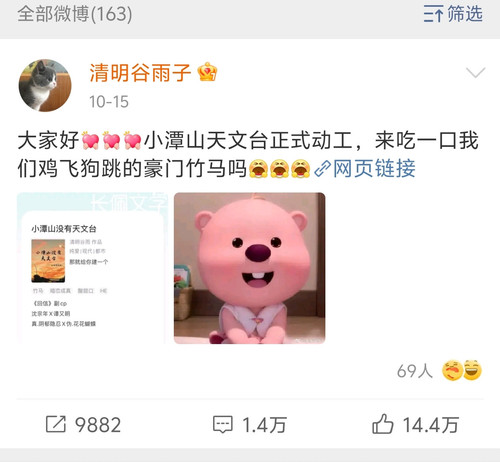Click the chain link icon
The height and width of the screenshot is (462, 500).
(x=322, y=169)
